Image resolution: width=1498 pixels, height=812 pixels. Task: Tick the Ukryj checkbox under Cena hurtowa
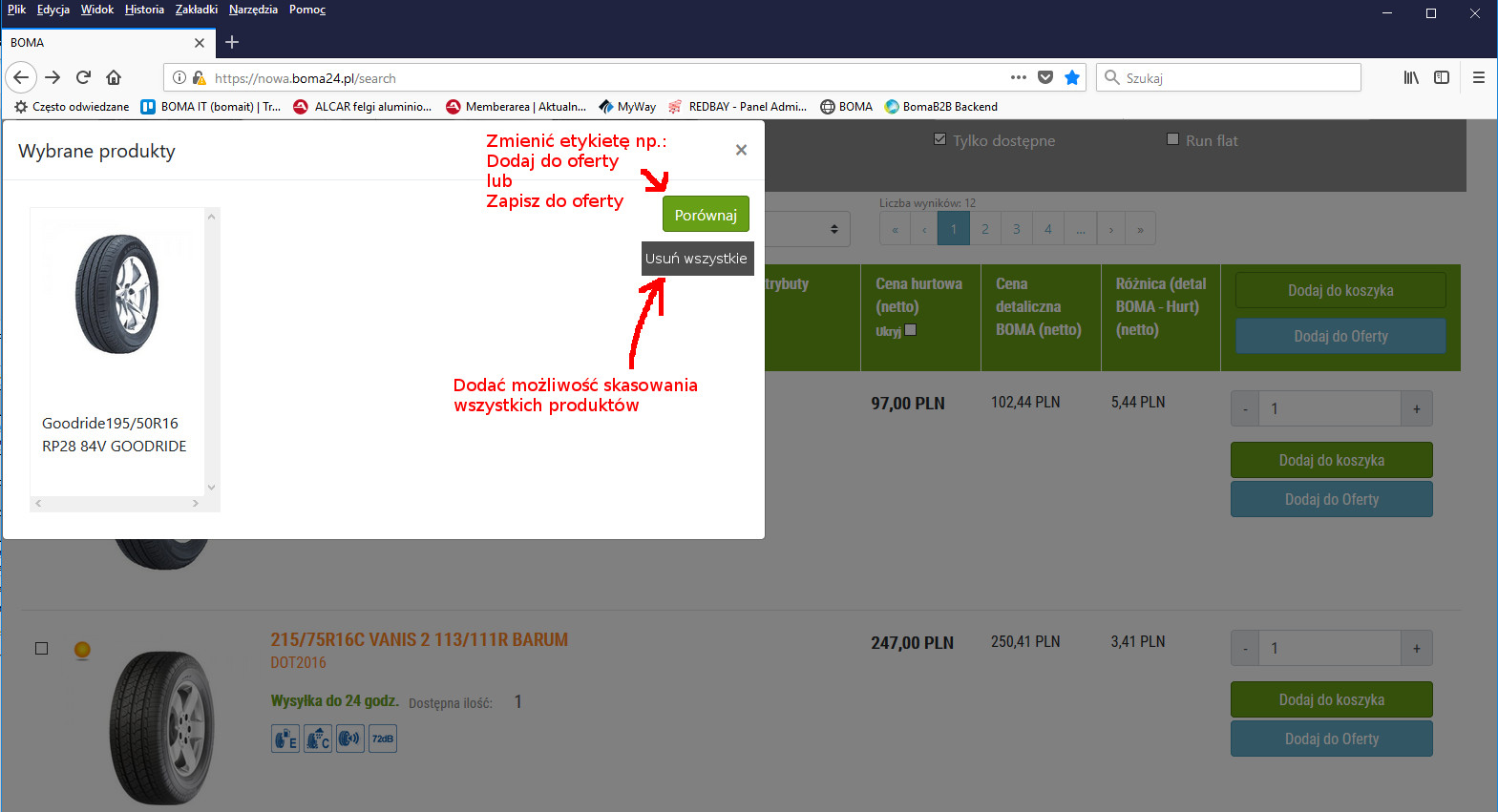[910, 330]
